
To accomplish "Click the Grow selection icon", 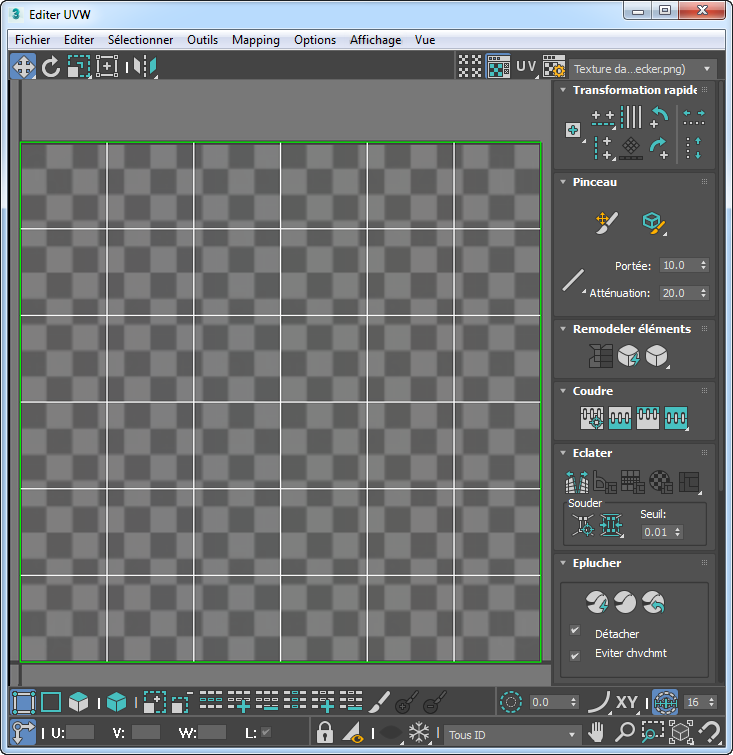I will pyautogui.click(x=155, y=703).
